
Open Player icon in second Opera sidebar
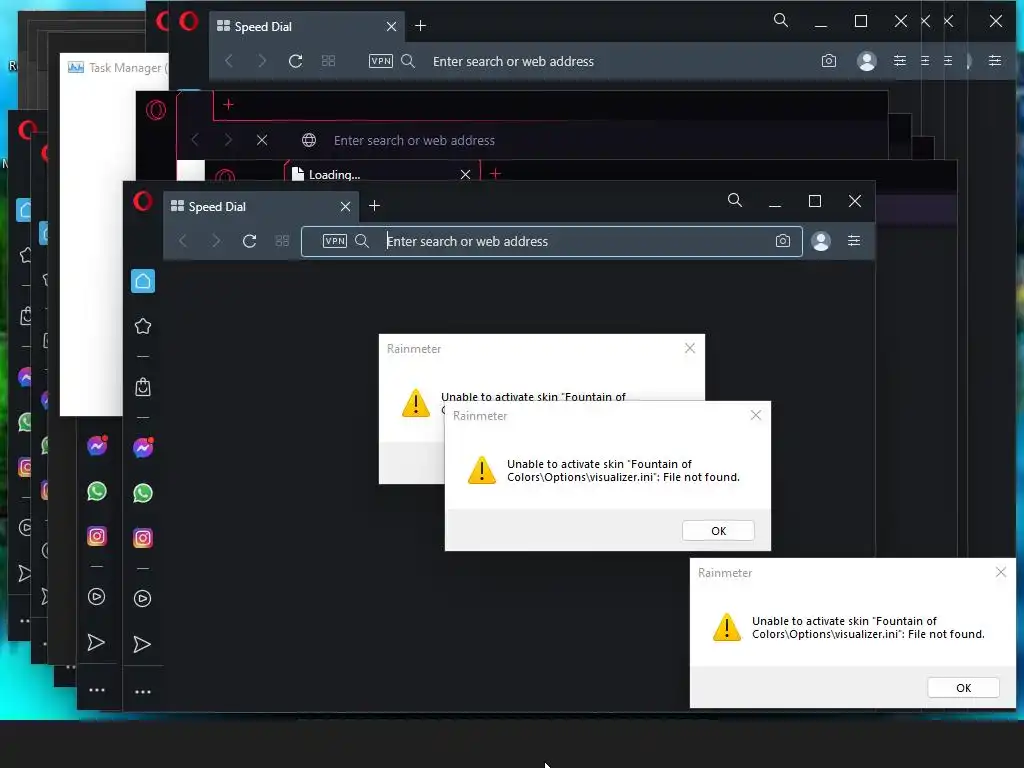tap(97, 596)
